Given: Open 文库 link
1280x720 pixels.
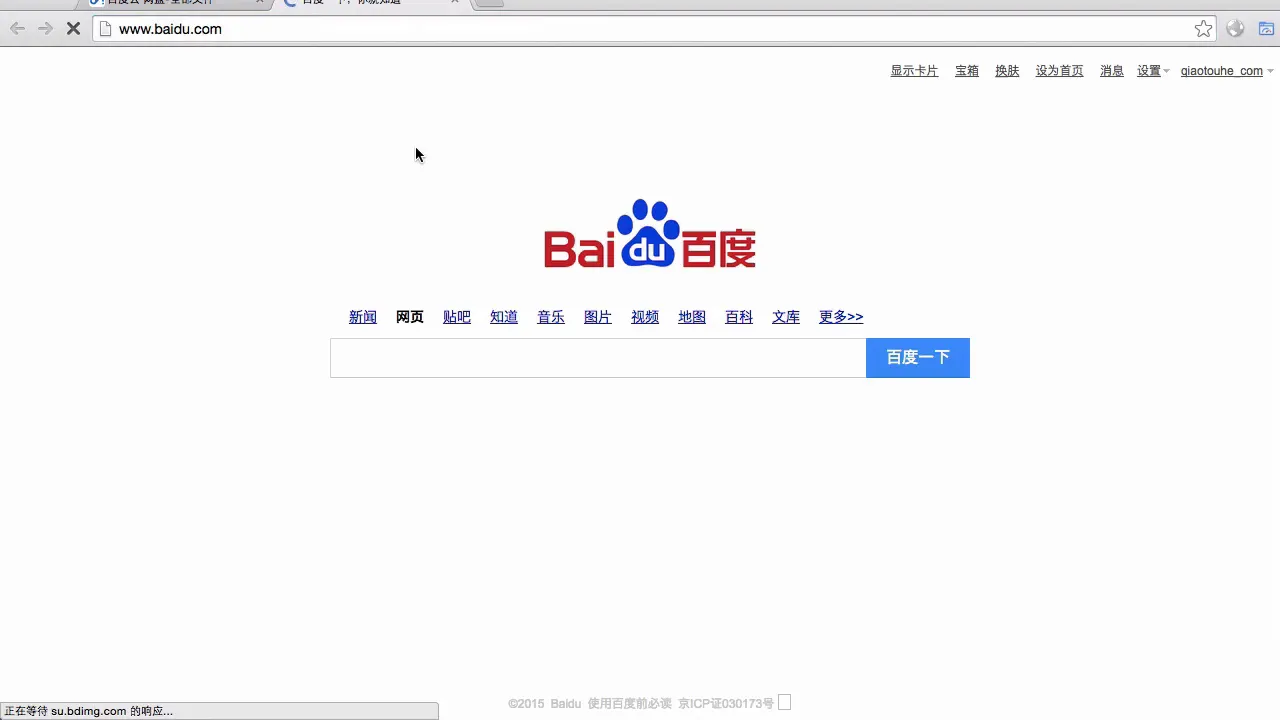Looking at the screenshot, I should (x=786, y=317).
